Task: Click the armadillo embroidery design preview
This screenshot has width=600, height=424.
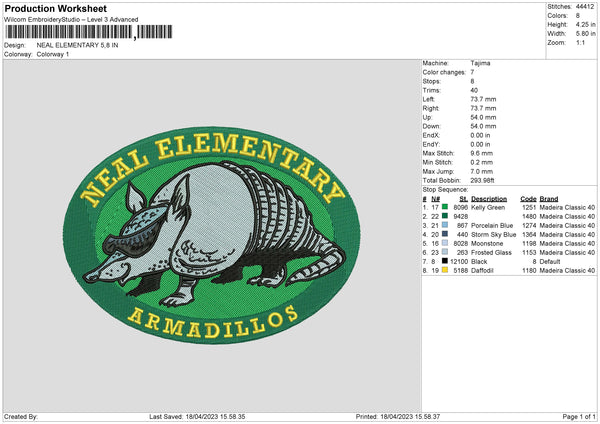Action: (x=211, y=235)
